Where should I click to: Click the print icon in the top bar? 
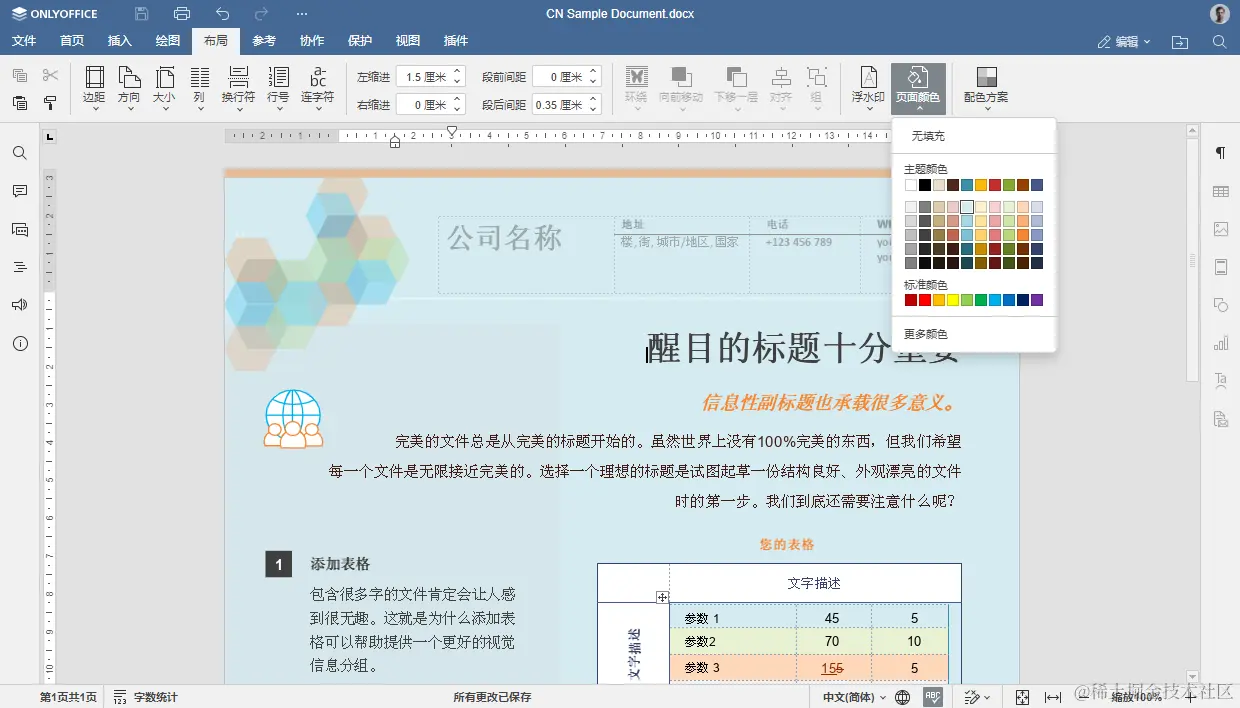click(x=180, y=13)
